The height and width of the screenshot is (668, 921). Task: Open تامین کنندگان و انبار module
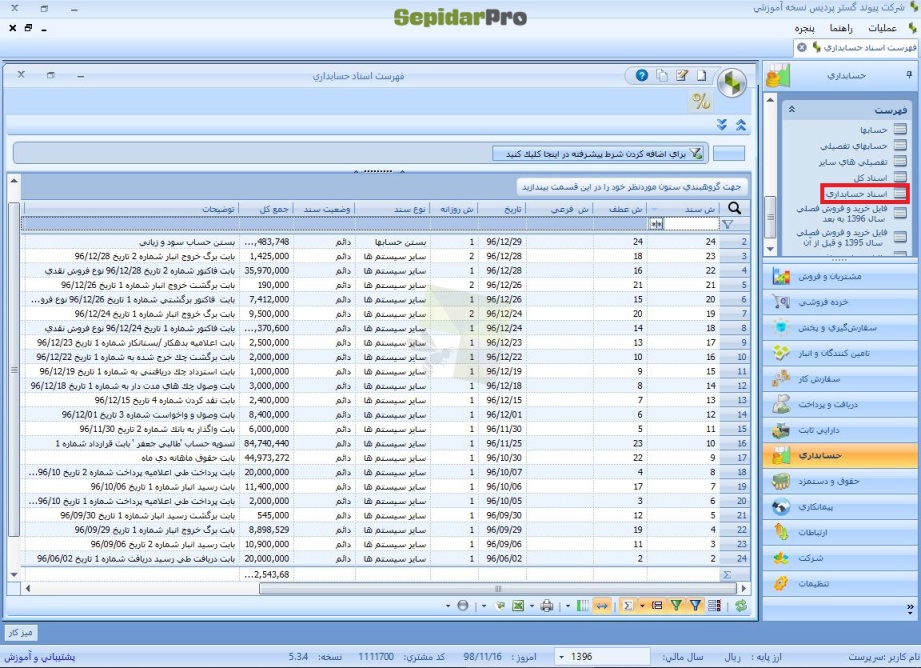coord(841,353)
